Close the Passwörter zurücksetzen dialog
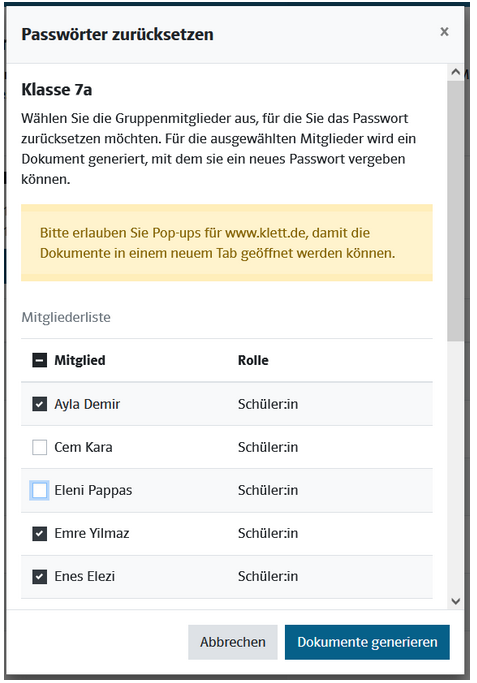 click(x=444, y=32)
